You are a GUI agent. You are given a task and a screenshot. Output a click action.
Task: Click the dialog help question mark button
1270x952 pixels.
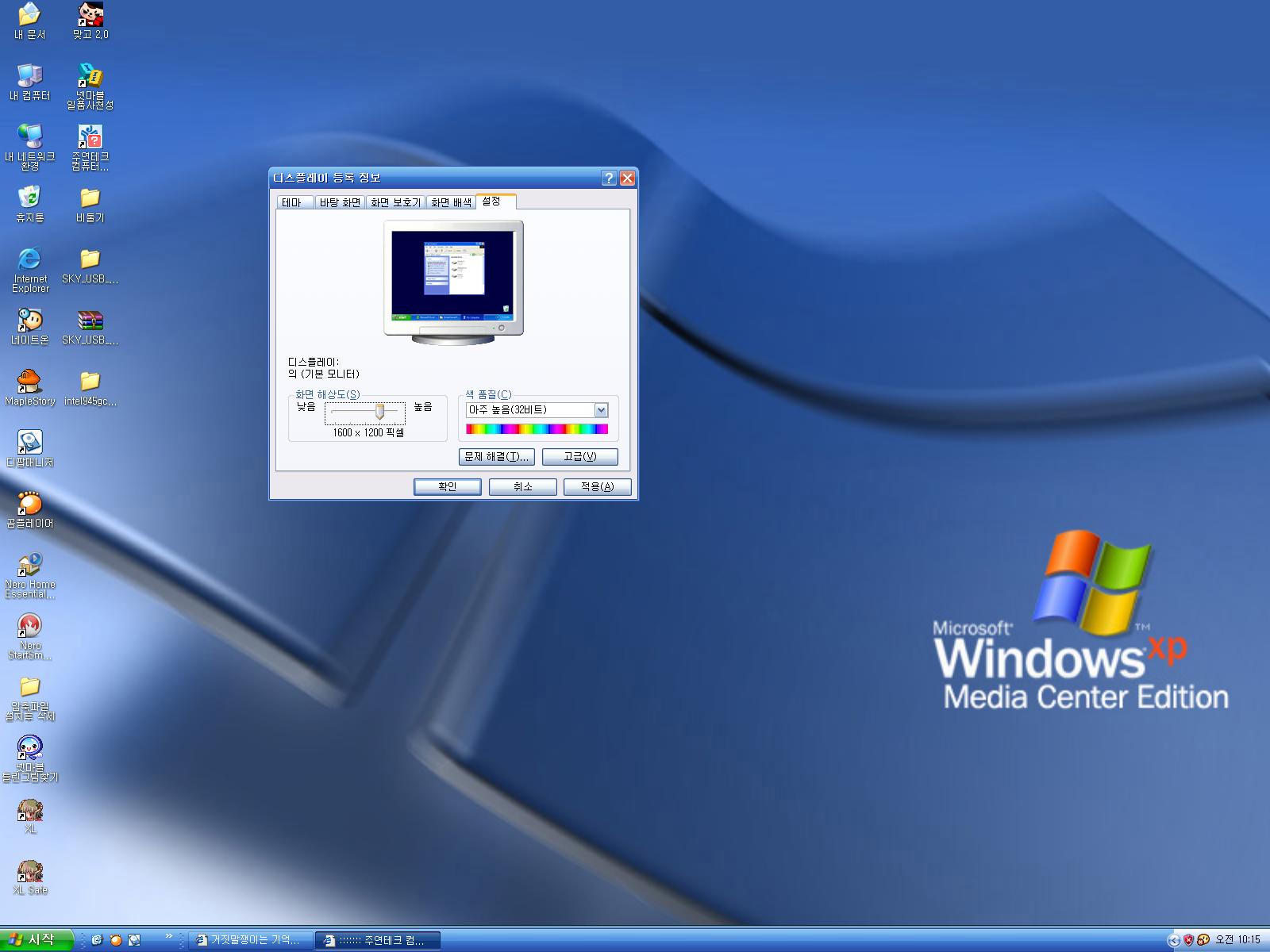click(x=609, y=178)
